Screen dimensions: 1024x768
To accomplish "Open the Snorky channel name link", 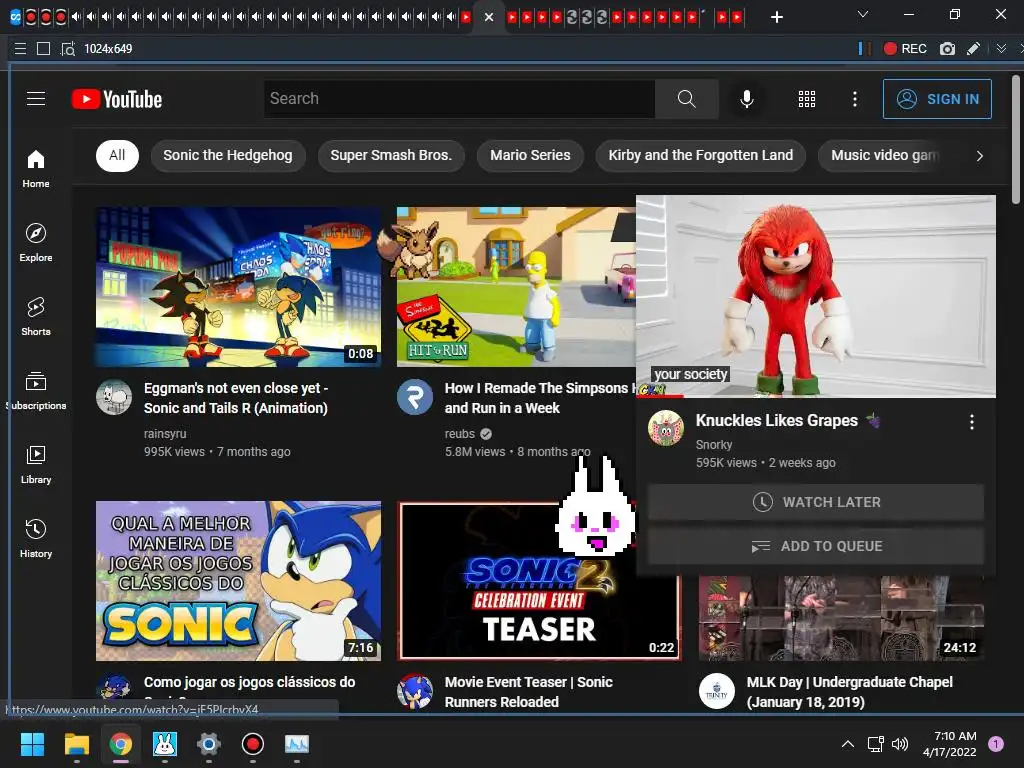I will [x=714, y=445].
